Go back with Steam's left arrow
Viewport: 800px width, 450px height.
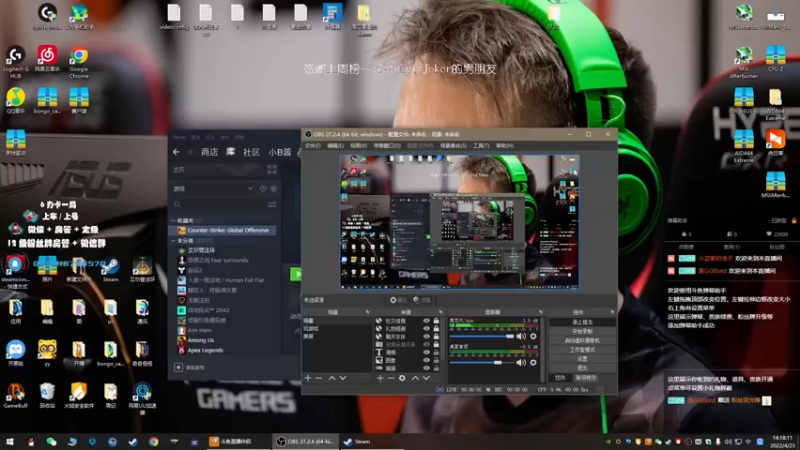click(x=176, y=152)
